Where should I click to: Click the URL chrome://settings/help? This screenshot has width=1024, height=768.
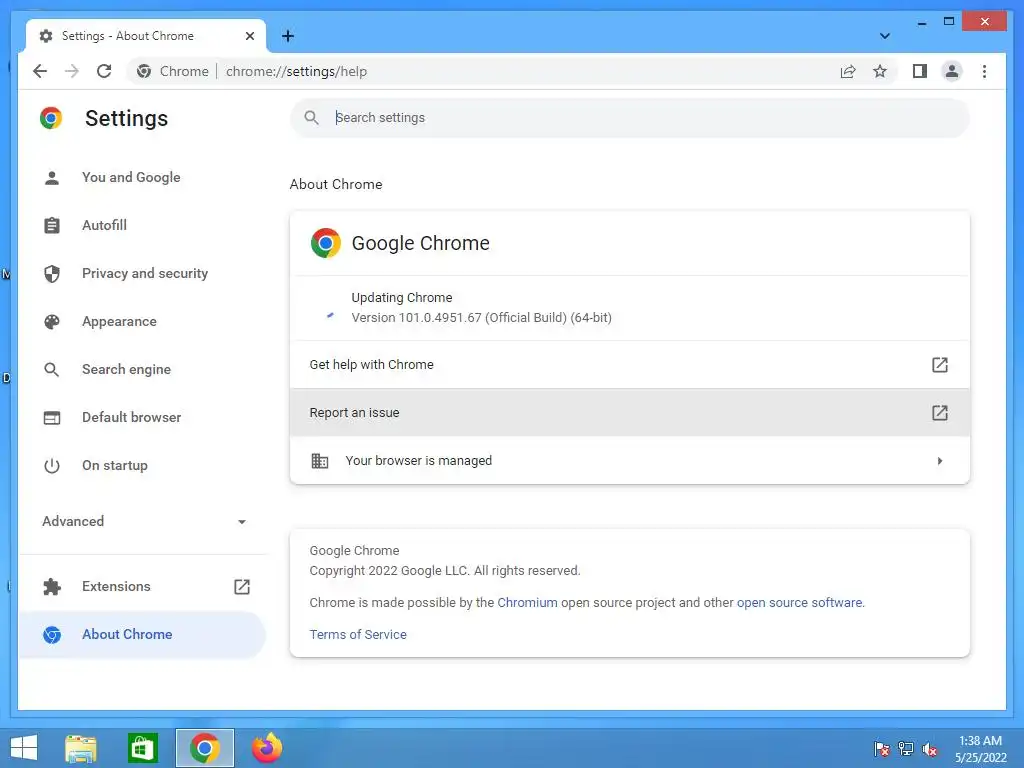(296, 71)
